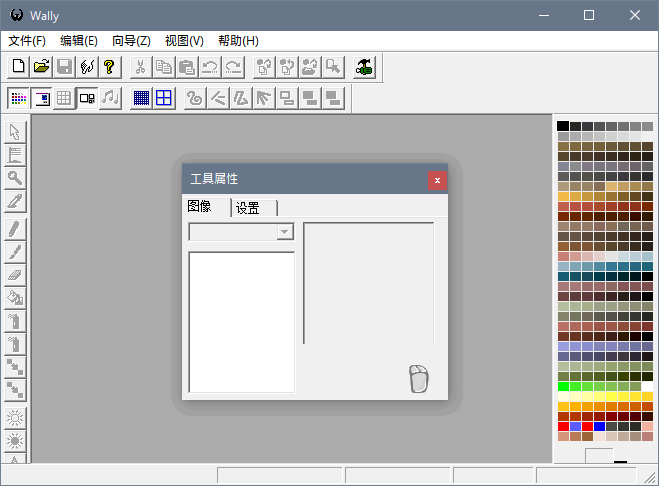Open the 帮助(H) menu
Viewport: 659px width, 486px height.
[x=238, y=41]
